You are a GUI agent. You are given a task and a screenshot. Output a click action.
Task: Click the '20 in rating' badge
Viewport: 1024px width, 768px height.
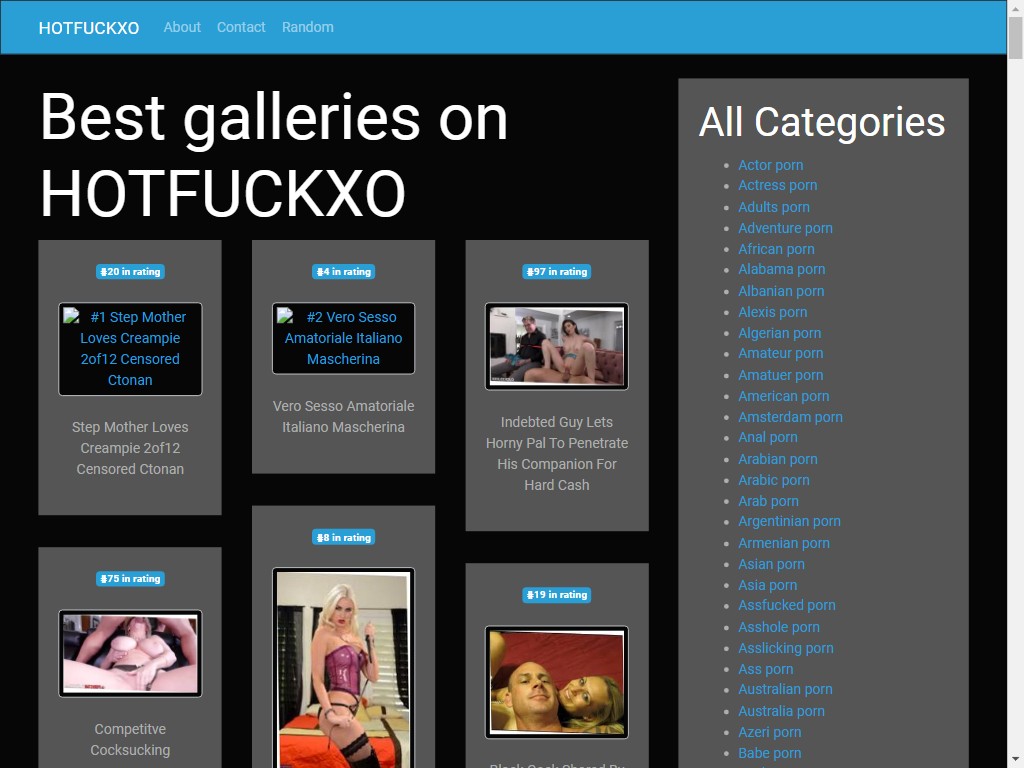pos(130,272)
